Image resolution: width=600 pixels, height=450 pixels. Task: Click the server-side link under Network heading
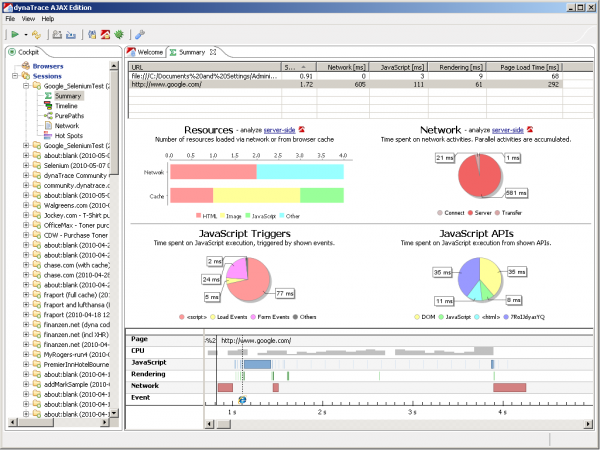coord(508,130)
